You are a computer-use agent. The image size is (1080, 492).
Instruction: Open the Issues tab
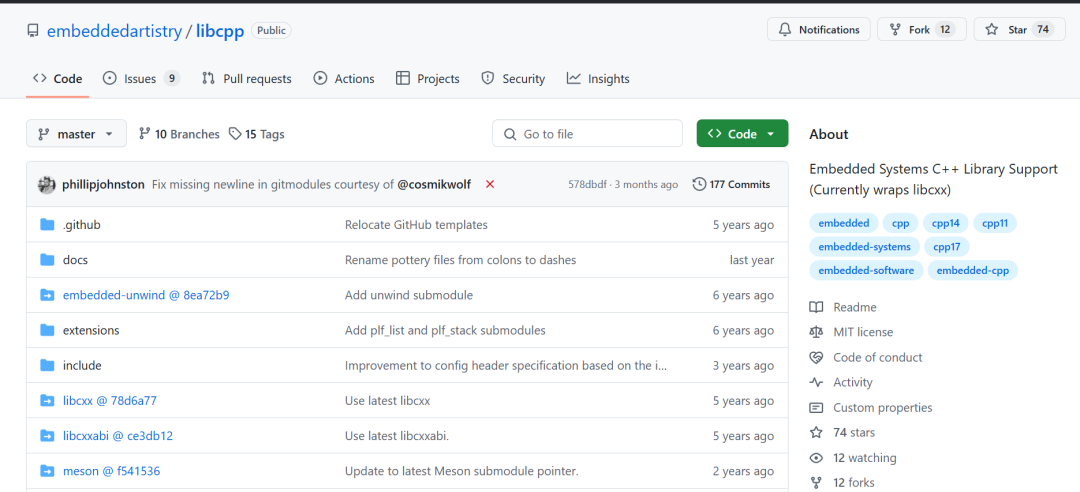[141, 79]
